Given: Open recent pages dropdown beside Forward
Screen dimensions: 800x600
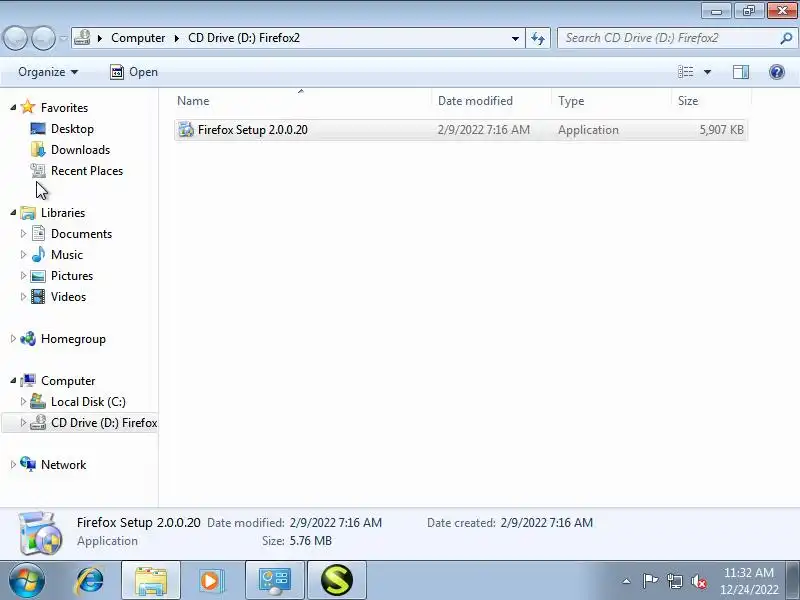Looking at the screenshot, I should point(63,38).
